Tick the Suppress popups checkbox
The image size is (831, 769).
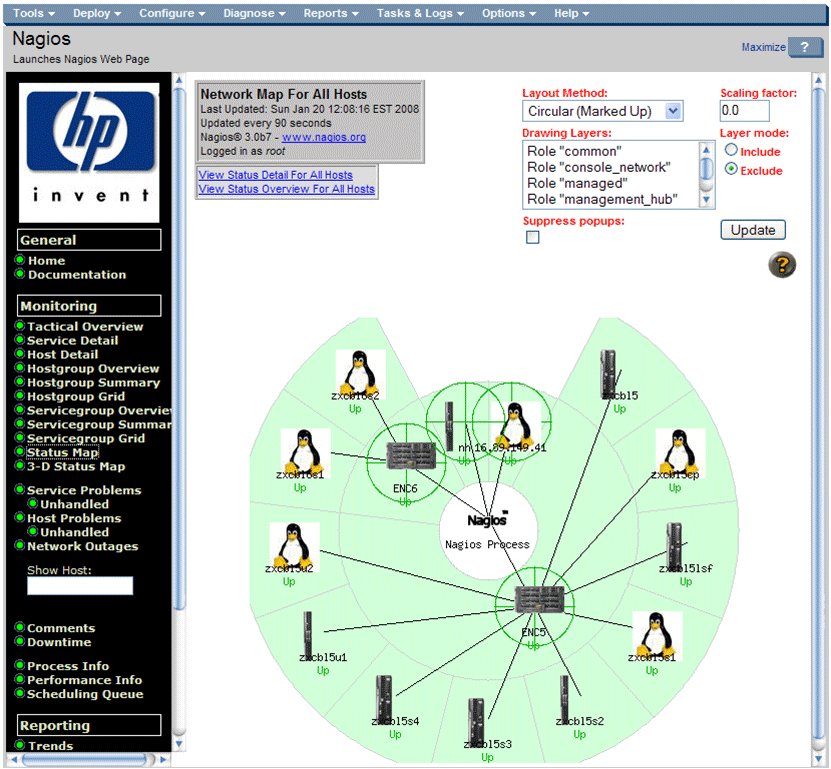coord(533,237)
